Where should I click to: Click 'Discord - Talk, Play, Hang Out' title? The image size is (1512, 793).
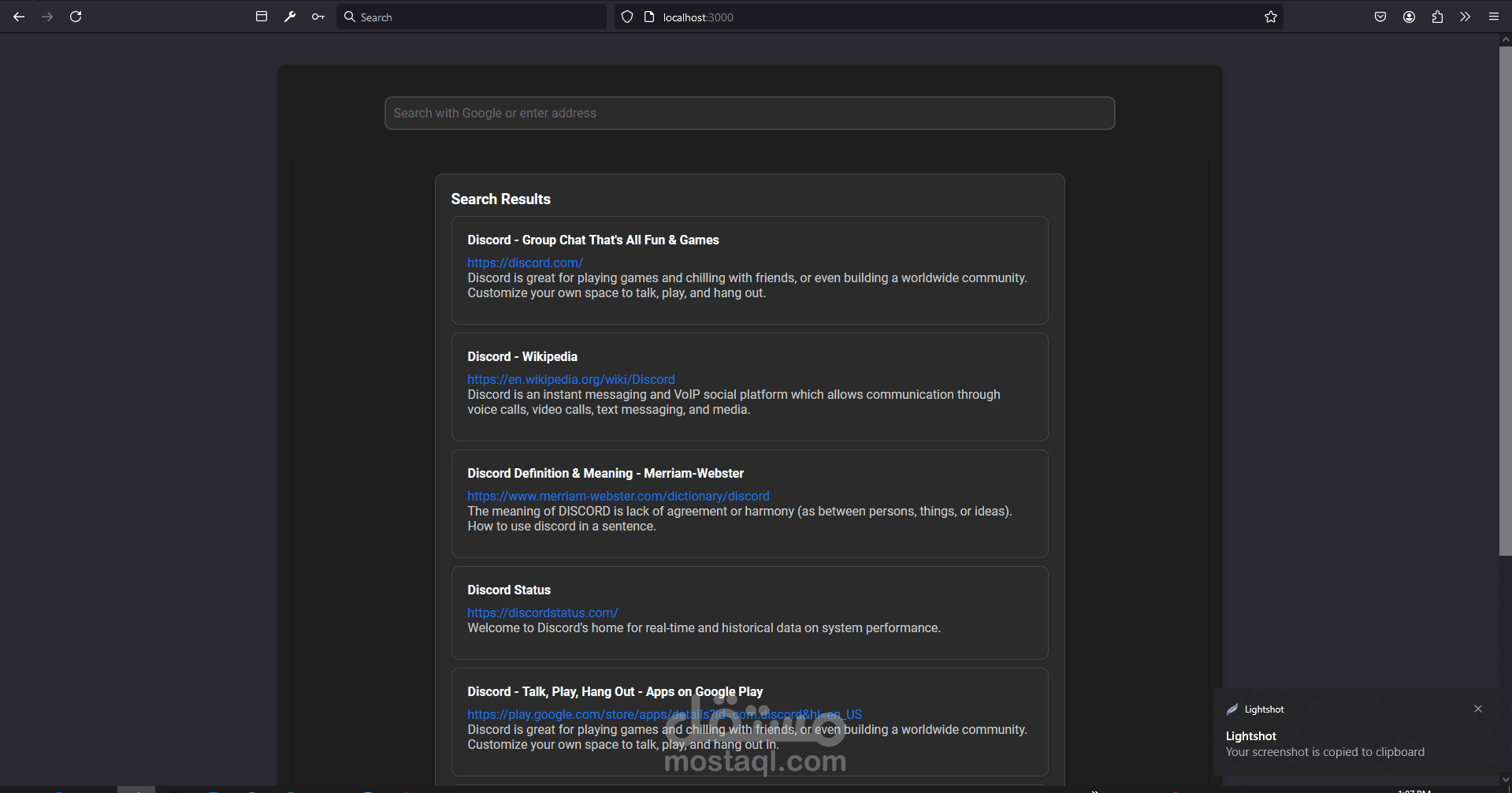(615, 691)
